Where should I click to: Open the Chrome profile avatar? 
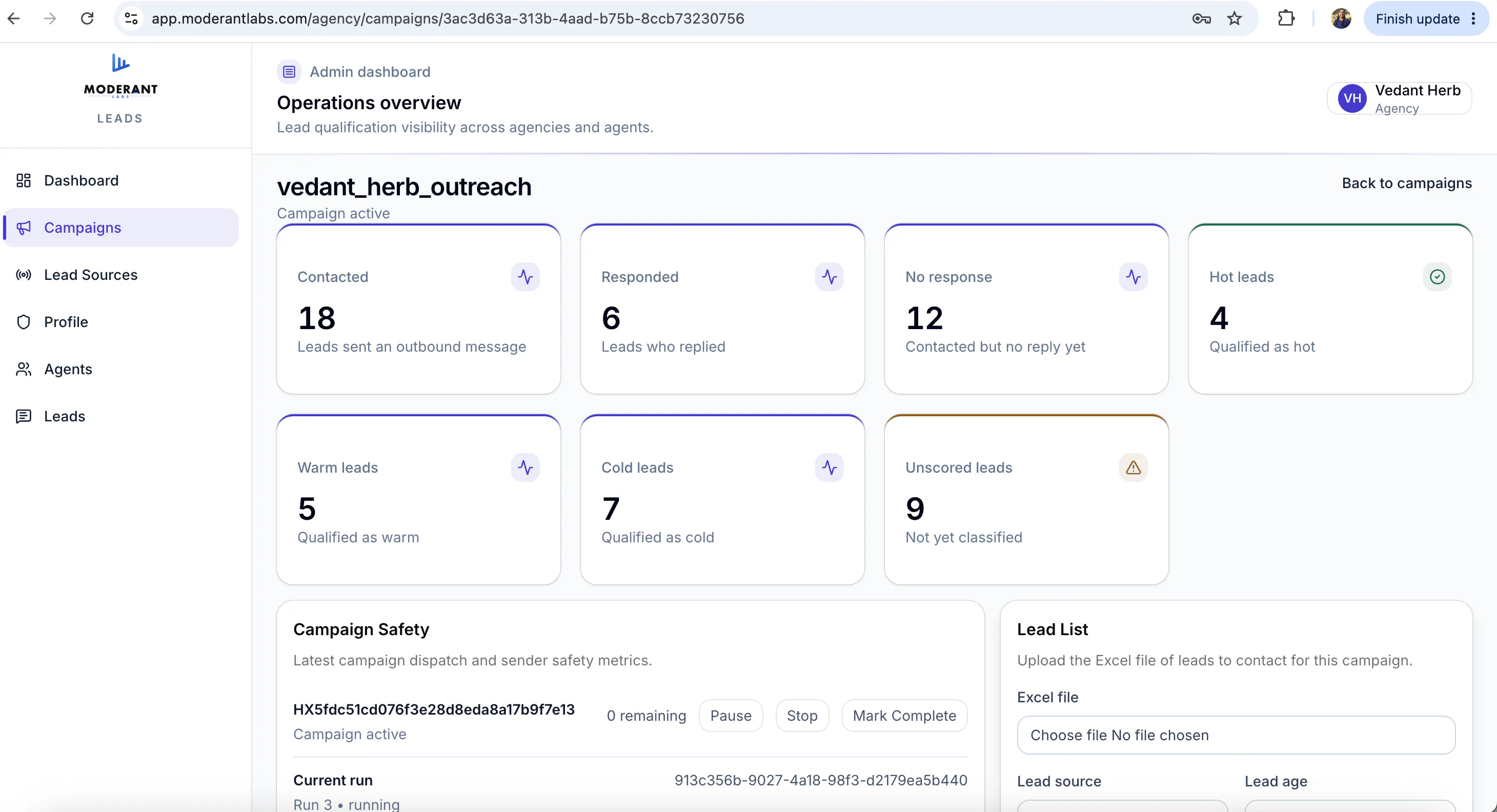pyautogui.click(x=1341, y=18)
